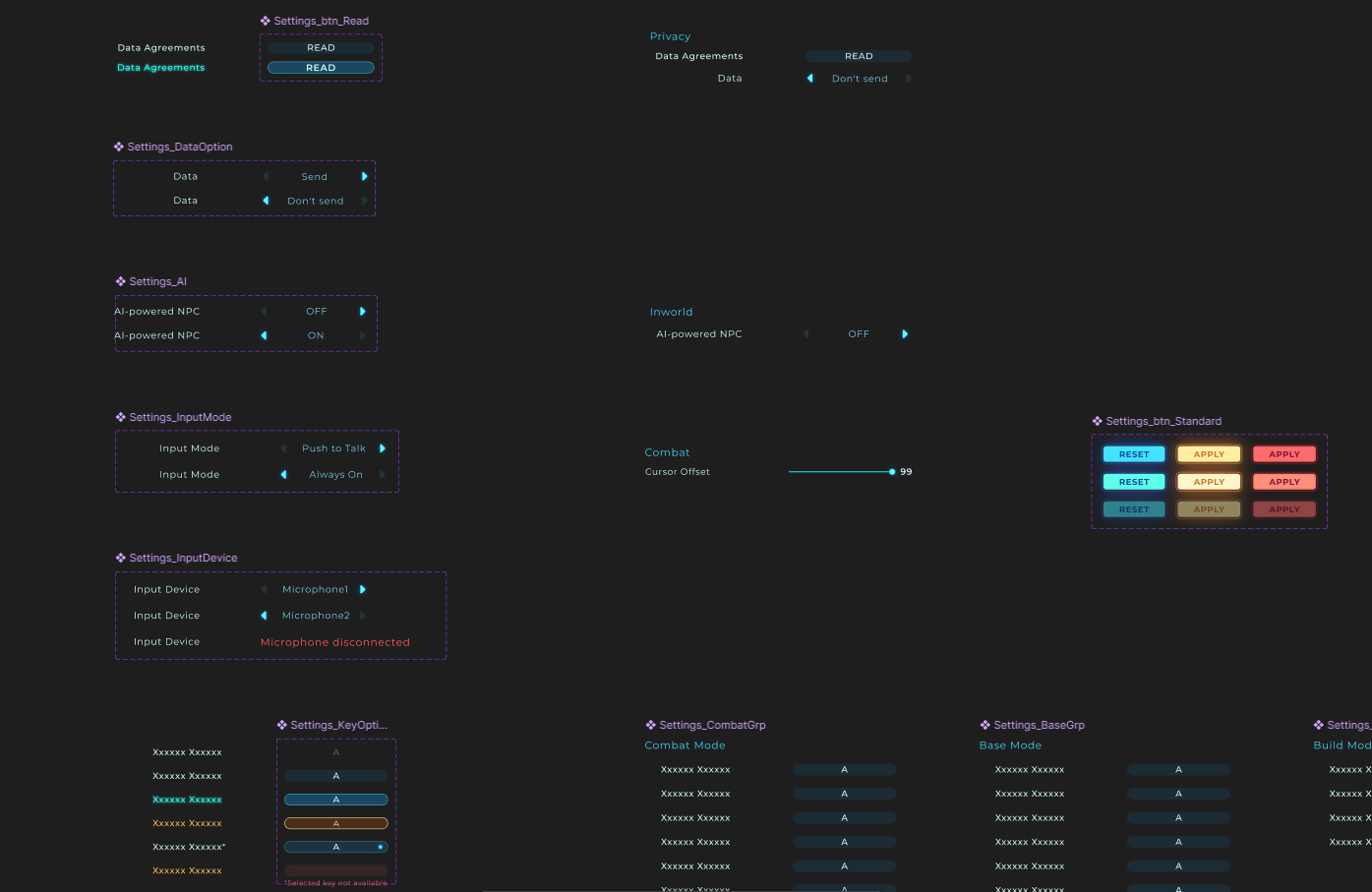Click the Cursor Offset slider handle
1372x892 pixels.
pyautogui.click(x=892, y=472)
